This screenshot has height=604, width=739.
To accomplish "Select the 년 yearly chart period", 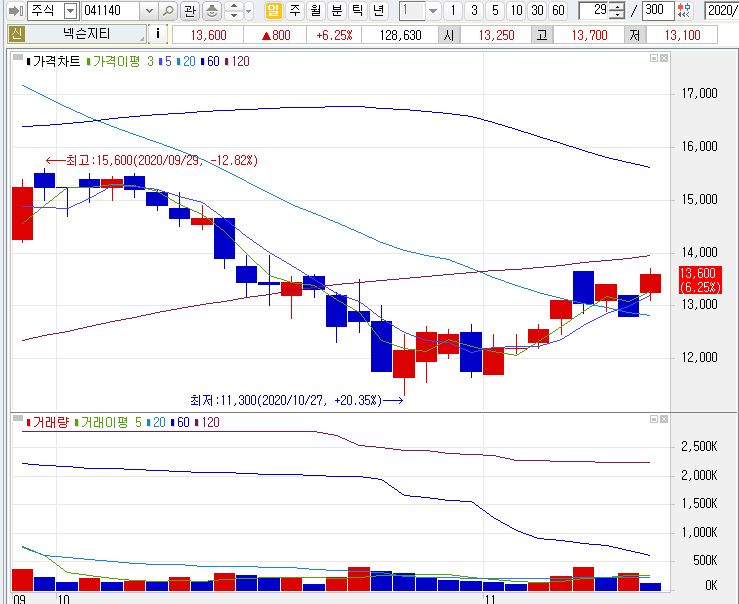I will point(378,10).
